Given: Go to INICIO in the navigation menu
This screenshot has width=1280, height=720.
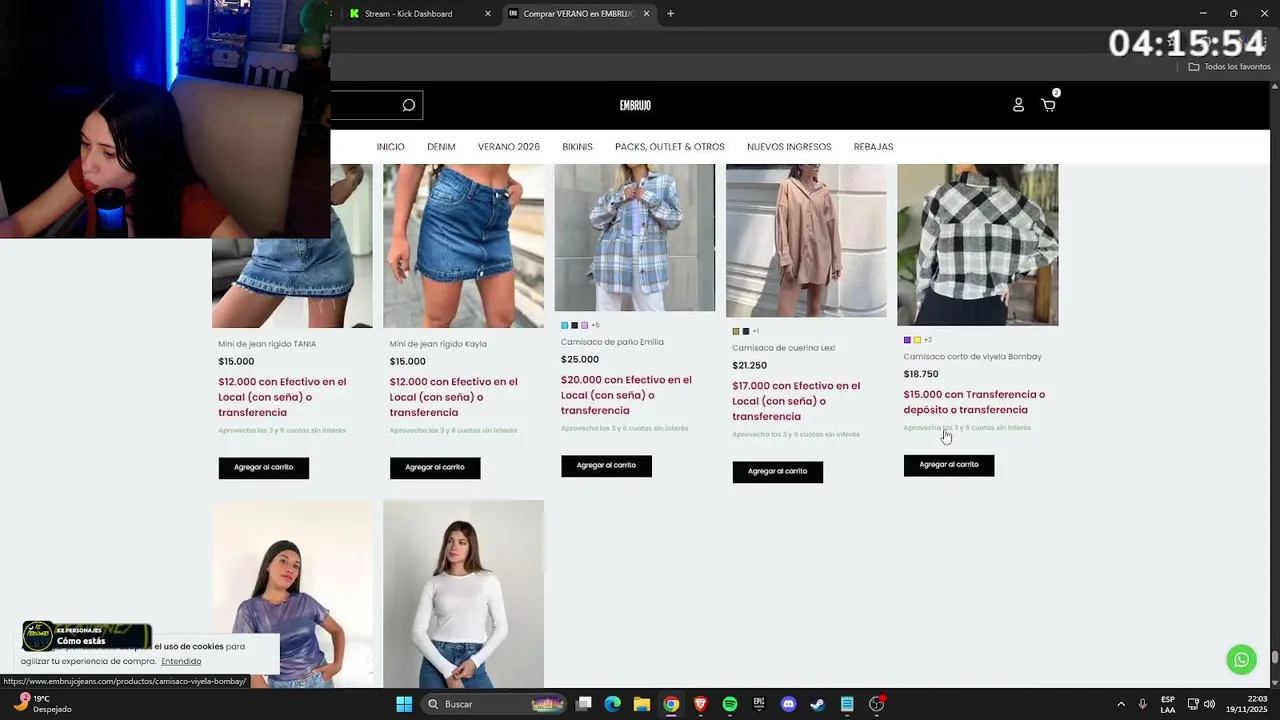Looking at the screenshot, I should (x=390, y=147).
